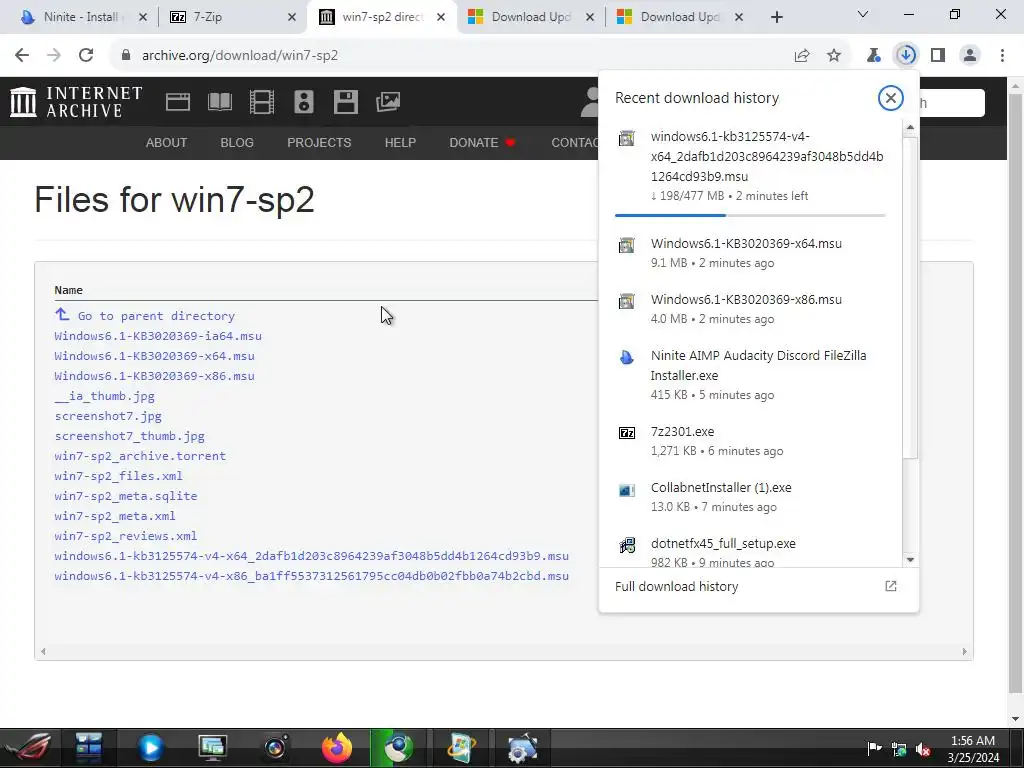
Task: Open the Video film strip icon
Action: pos(262,102)
